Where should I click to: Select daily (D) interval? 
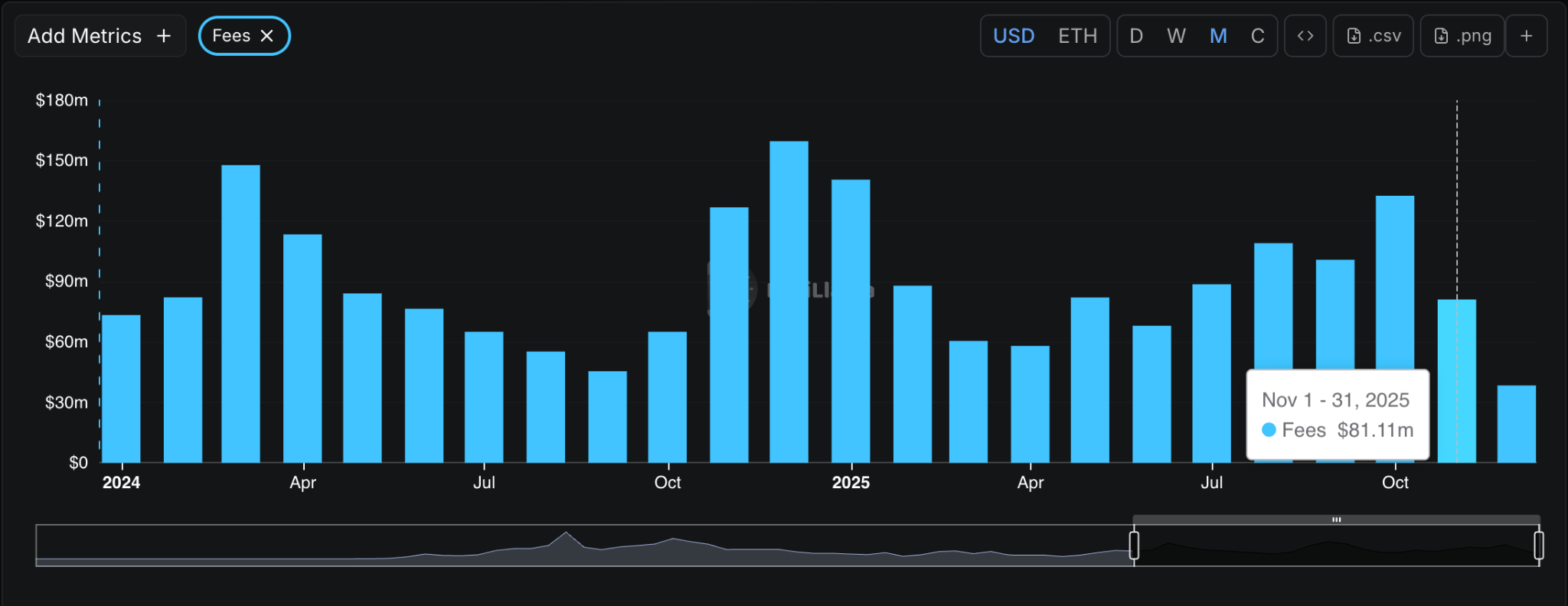1136,36
